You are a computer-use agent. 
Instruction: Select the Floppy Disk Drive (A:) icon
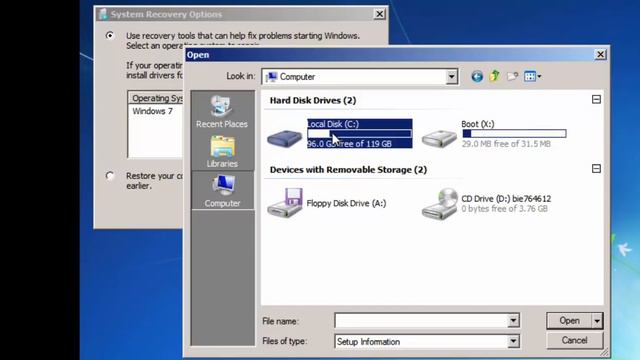tap(285, 203)
